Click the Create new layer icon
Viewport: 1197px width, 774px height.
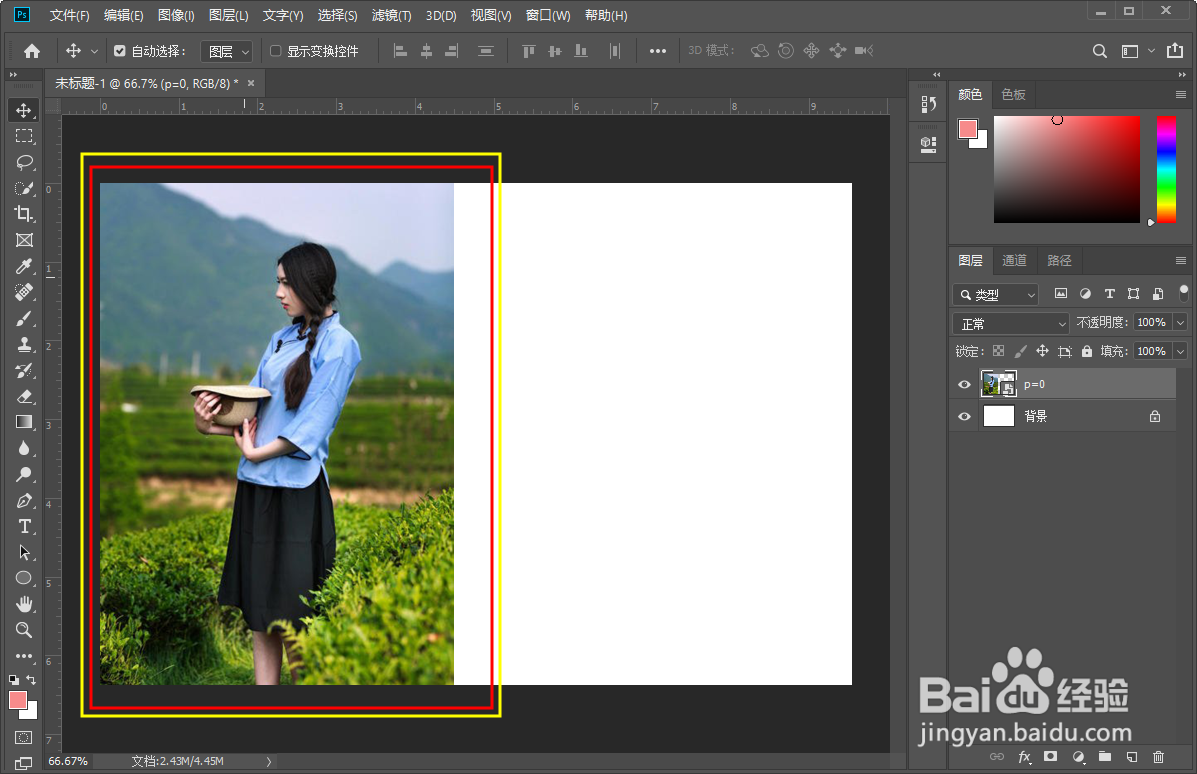coord(1131,757)
